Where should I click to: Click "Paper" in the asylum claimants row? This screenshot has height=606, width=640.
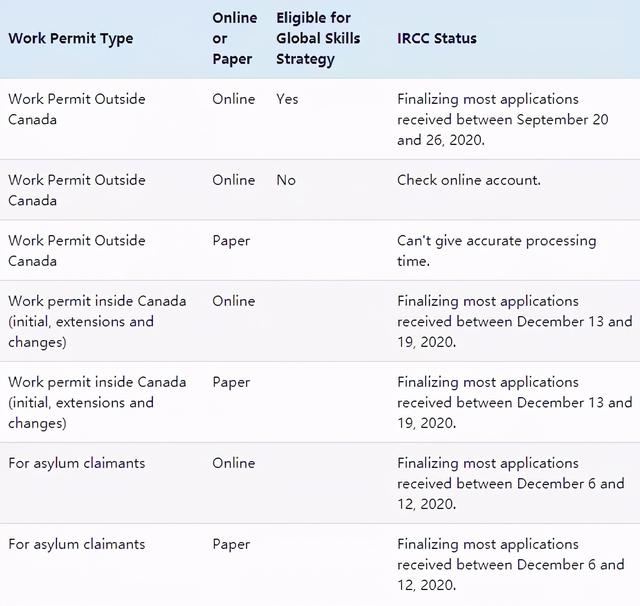click(231, 544)
